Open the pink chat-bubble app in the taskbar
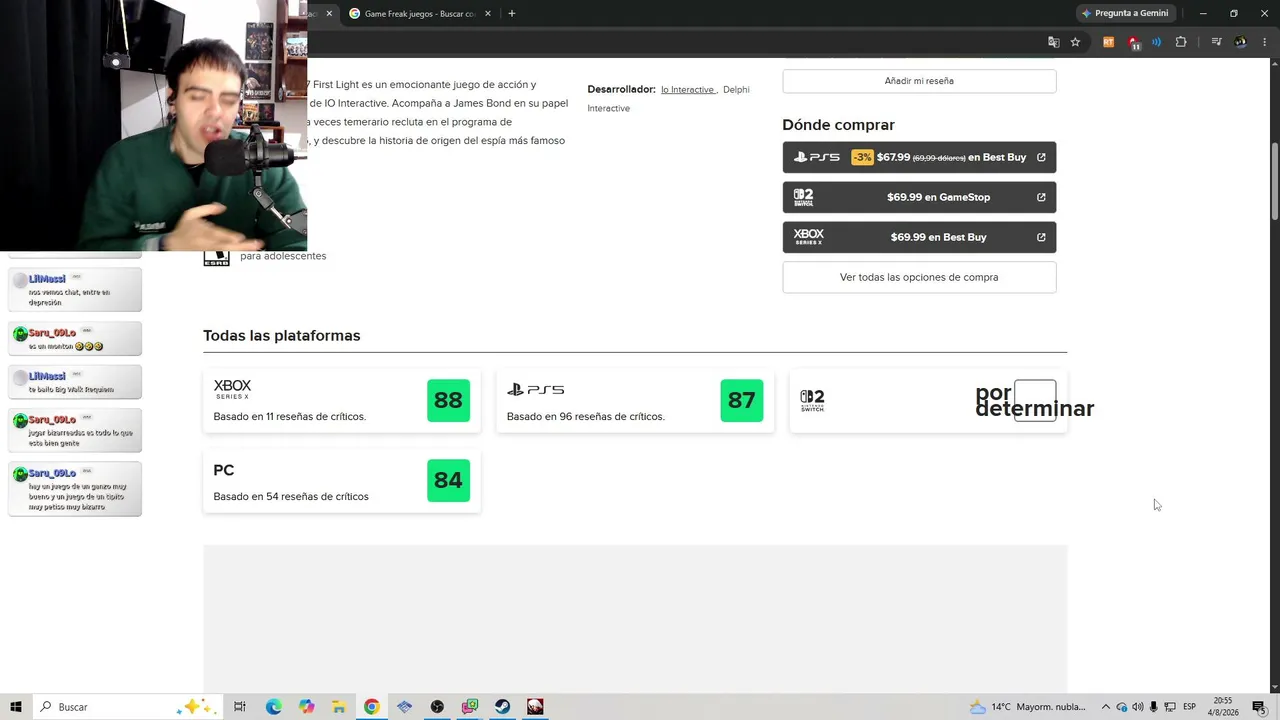Image resolution: width=1280 pixels, height=720 pixels. click(470, 707)
